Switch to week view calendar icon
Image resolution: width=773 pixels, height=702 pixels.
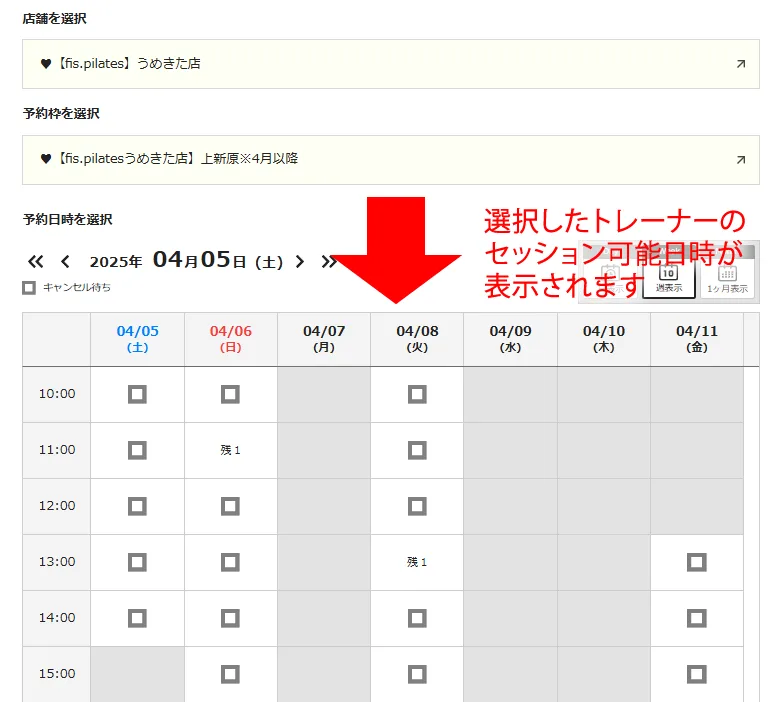(669, 279)
